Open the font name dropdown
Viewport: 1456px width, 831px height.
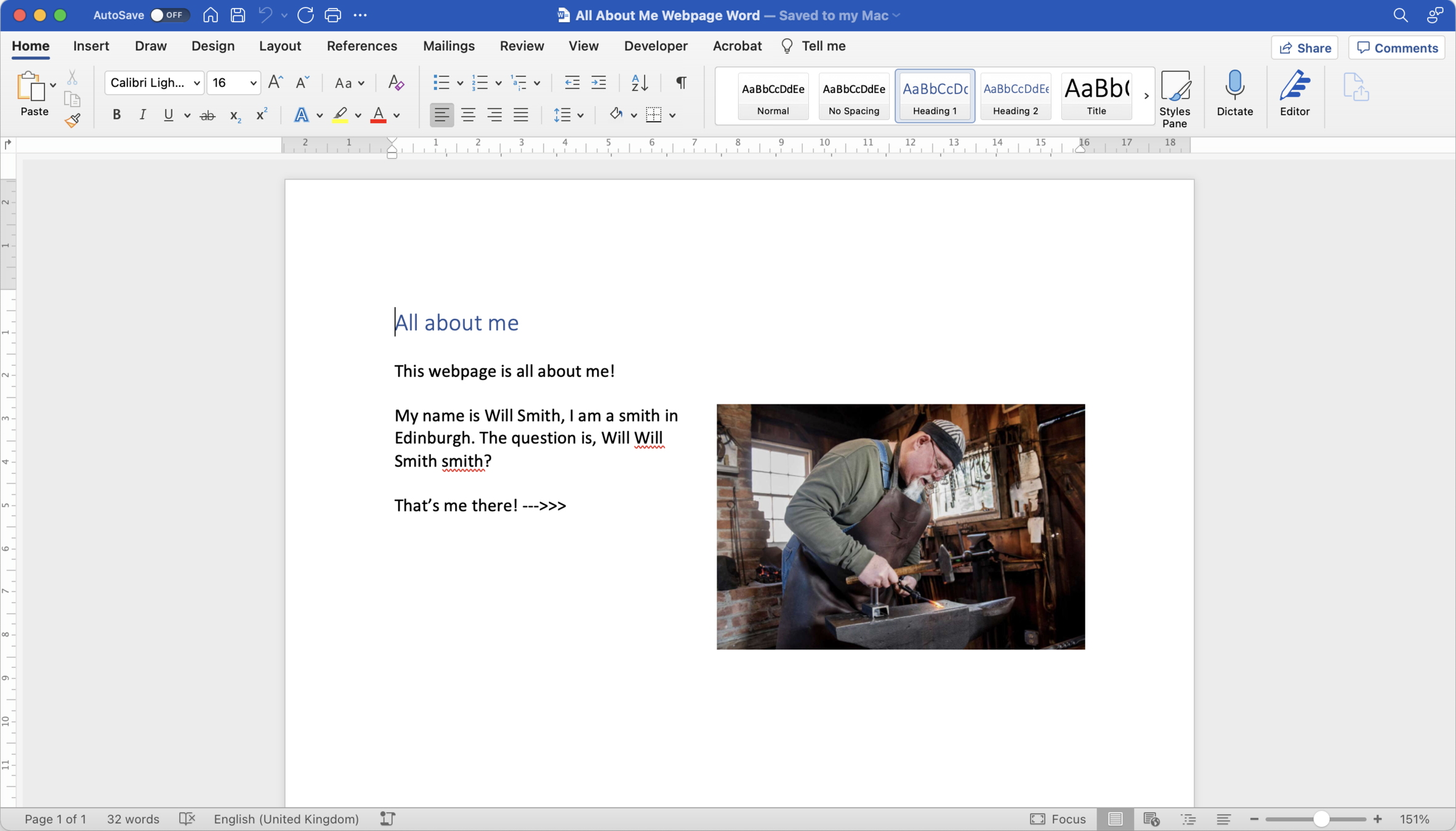coord(196,82)
